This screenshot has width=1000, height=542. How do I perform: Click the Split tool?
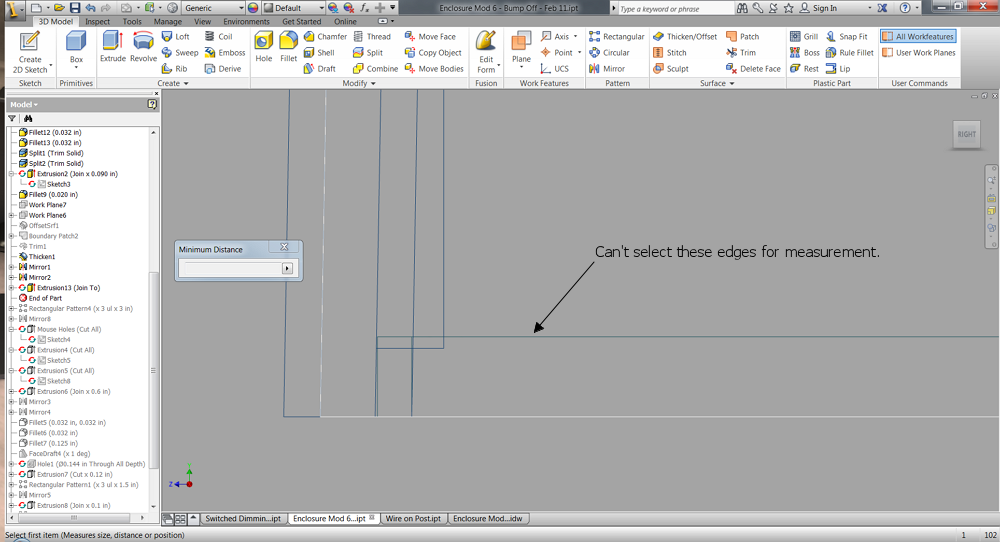pyautogui.click(x=368, y=52)
